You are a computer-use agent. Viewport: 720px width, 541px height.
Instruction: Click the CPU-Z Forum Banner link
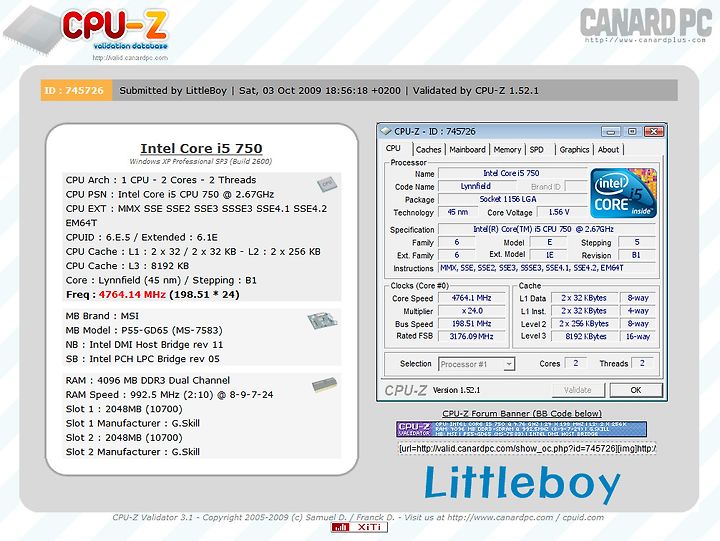522,413
